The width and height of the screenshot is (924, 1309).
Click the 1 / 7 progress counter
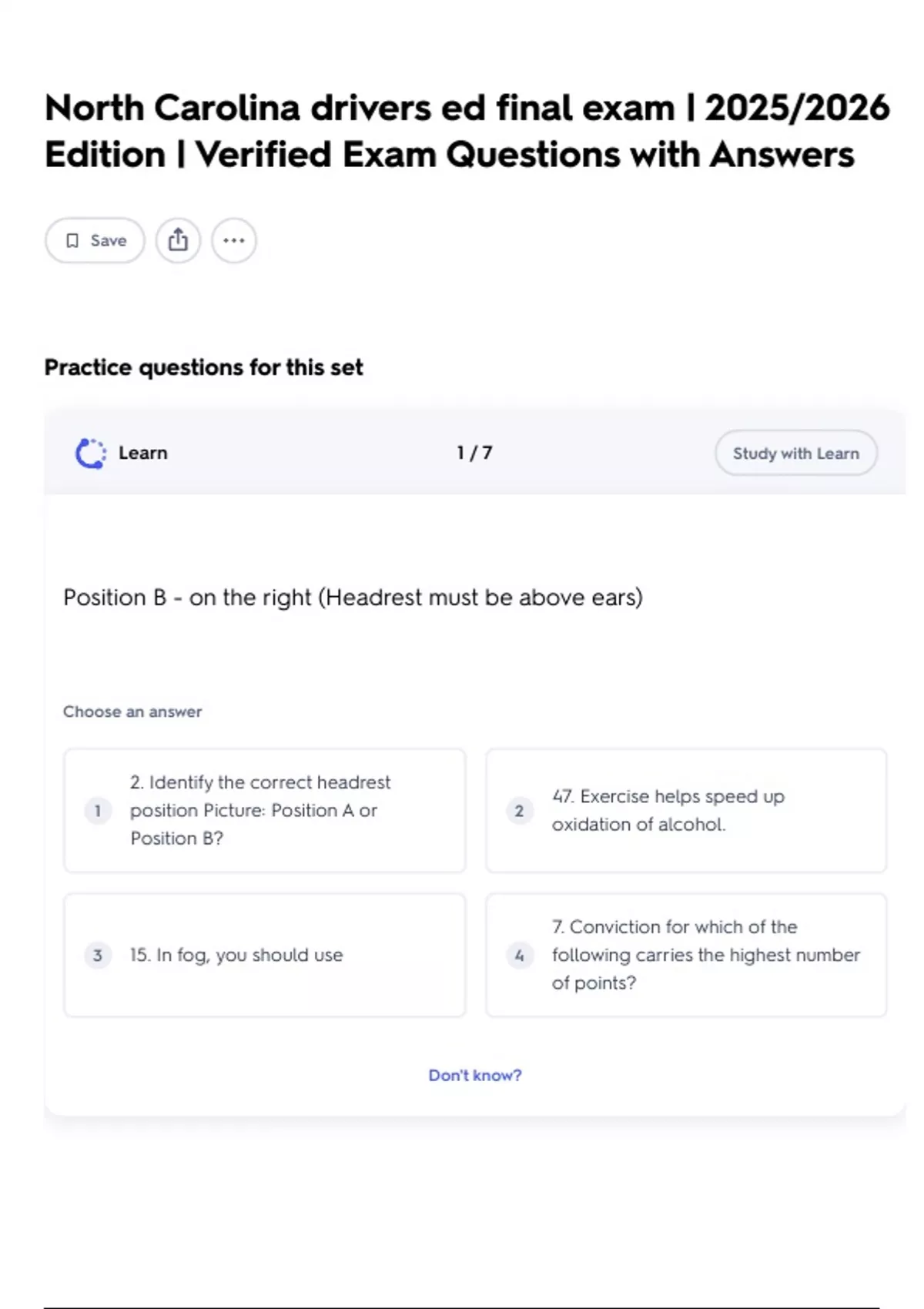pyautogui.click(x=474, y=453)
